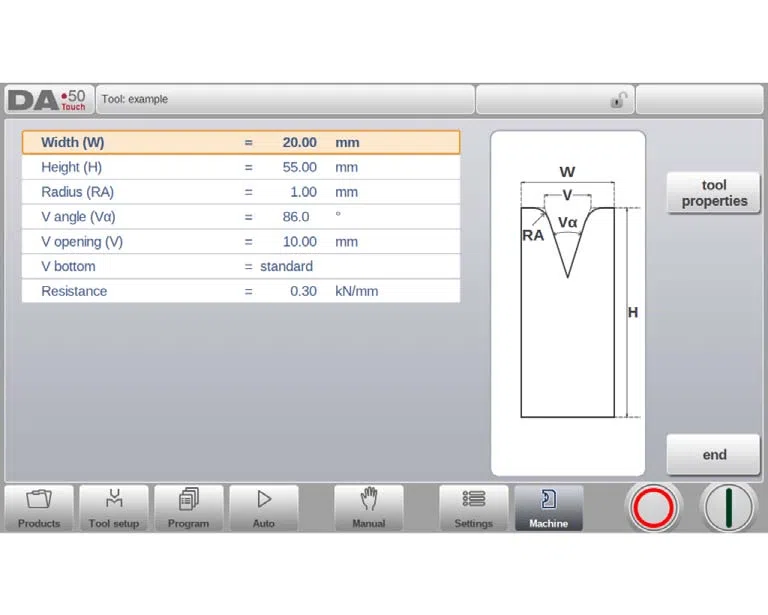The height and width of the screenshot is (615, 768).
Task: Click the empty top-right header panel
Action: [x=699, y=99]
